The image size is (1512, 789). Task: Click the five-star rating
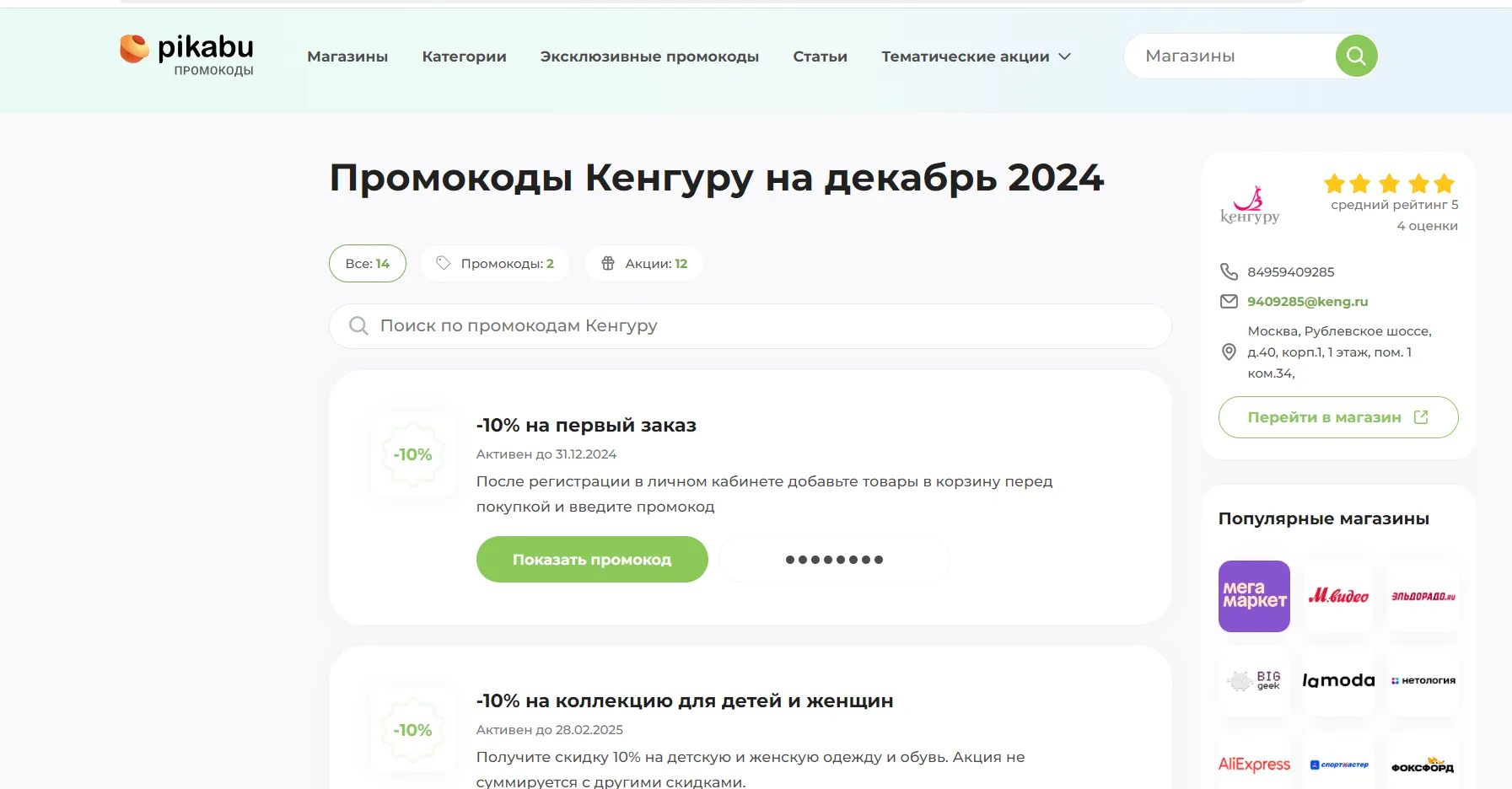(1389, 183)
